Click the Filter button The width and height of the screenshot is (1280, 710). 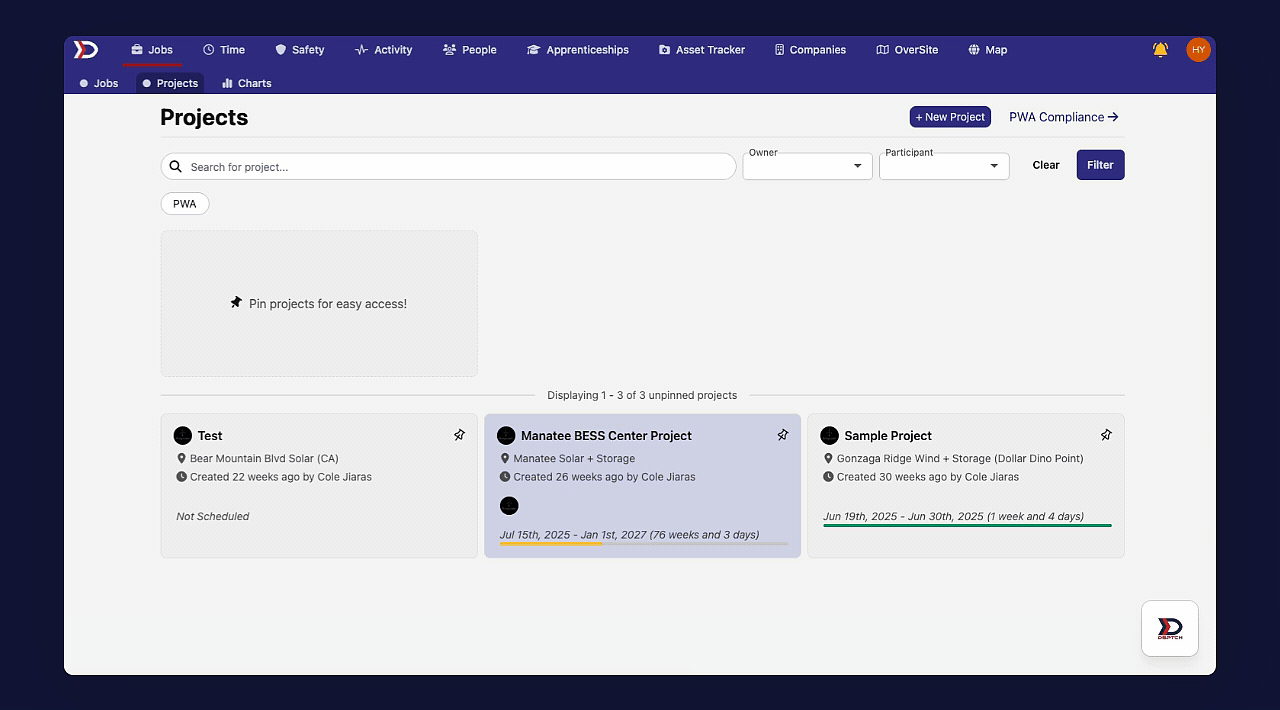[1100, 165]
